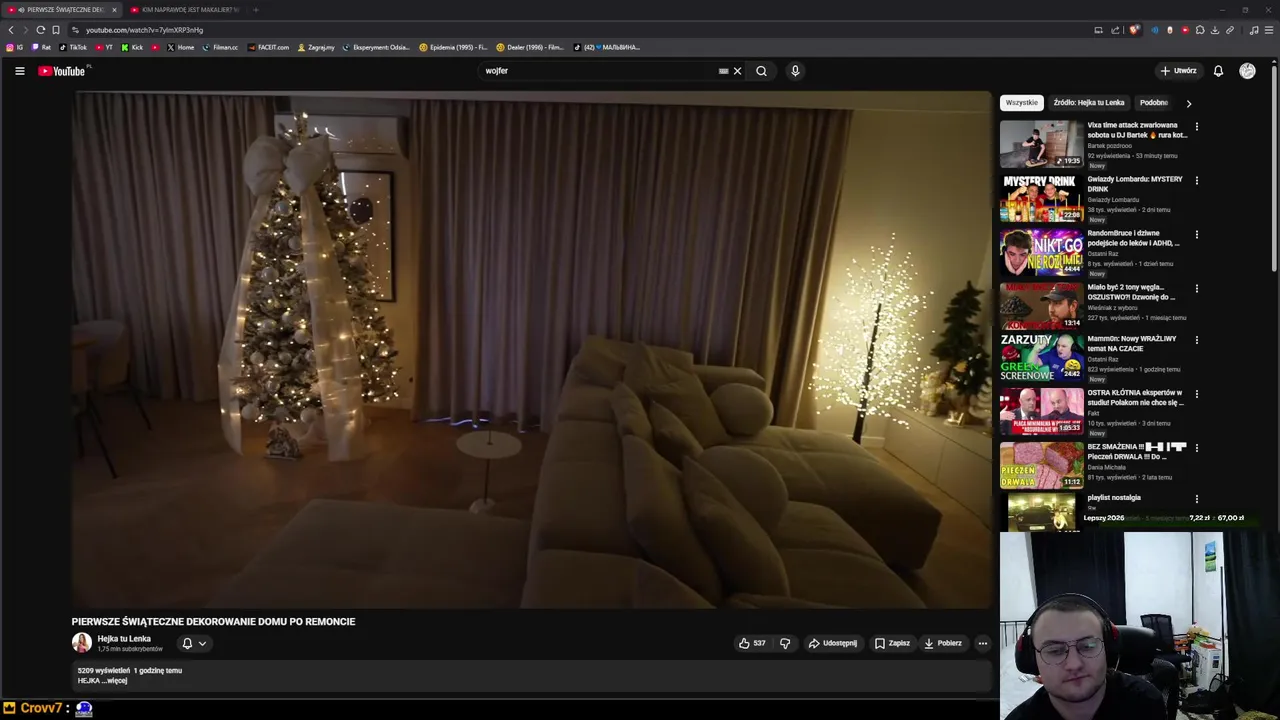The width and height of the screenshot is (1280, 720).
Task: Open the site info icon in address bar
Action: pos(75,30)
